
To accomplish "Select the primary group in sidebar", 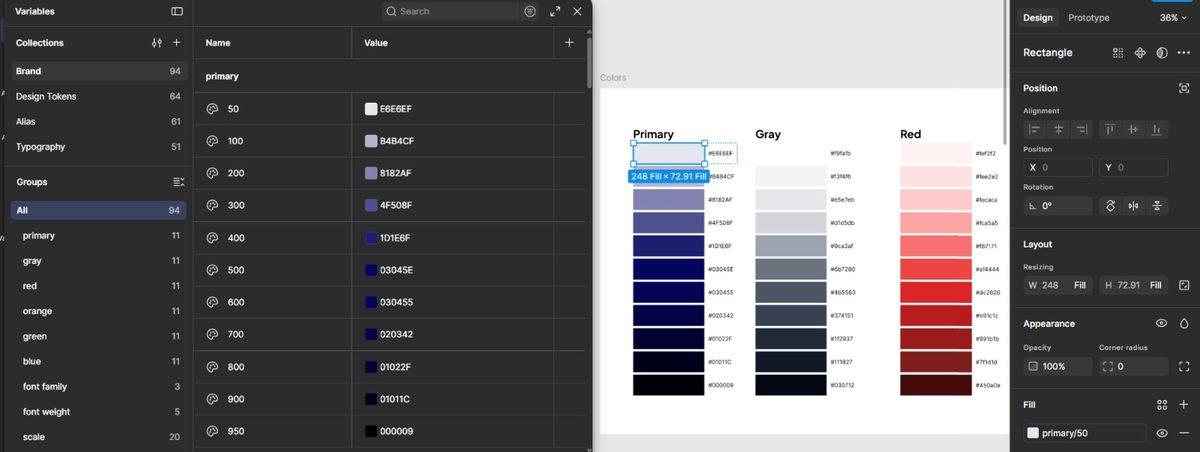I will click(99, 235).
